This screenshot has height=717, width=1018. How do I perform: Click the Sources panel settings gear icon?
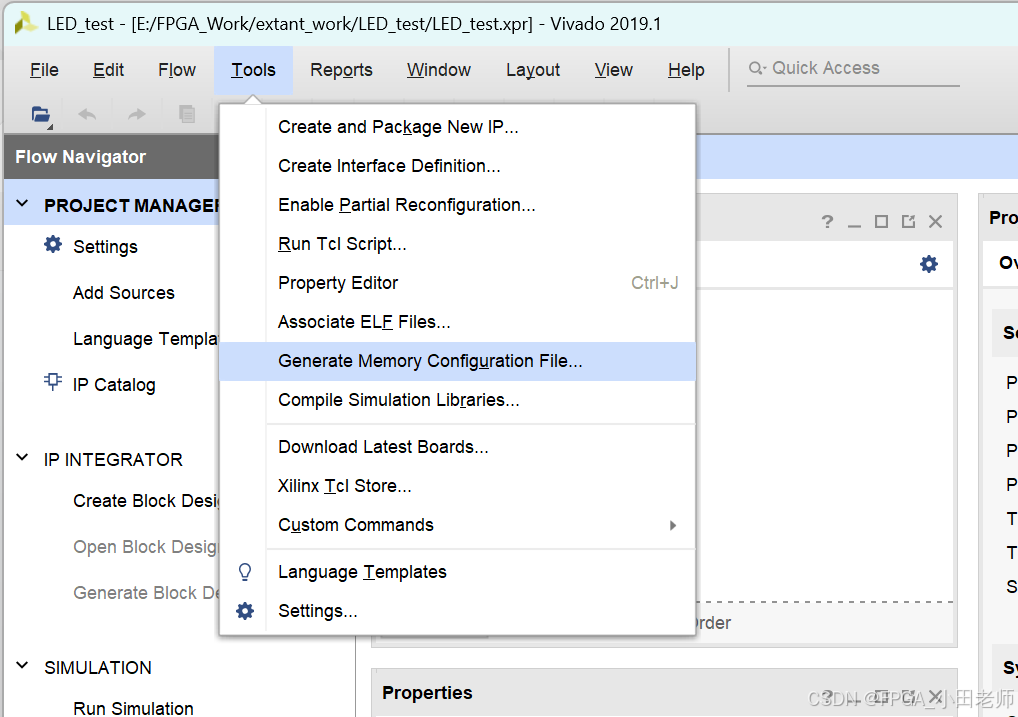click(929, 264)
